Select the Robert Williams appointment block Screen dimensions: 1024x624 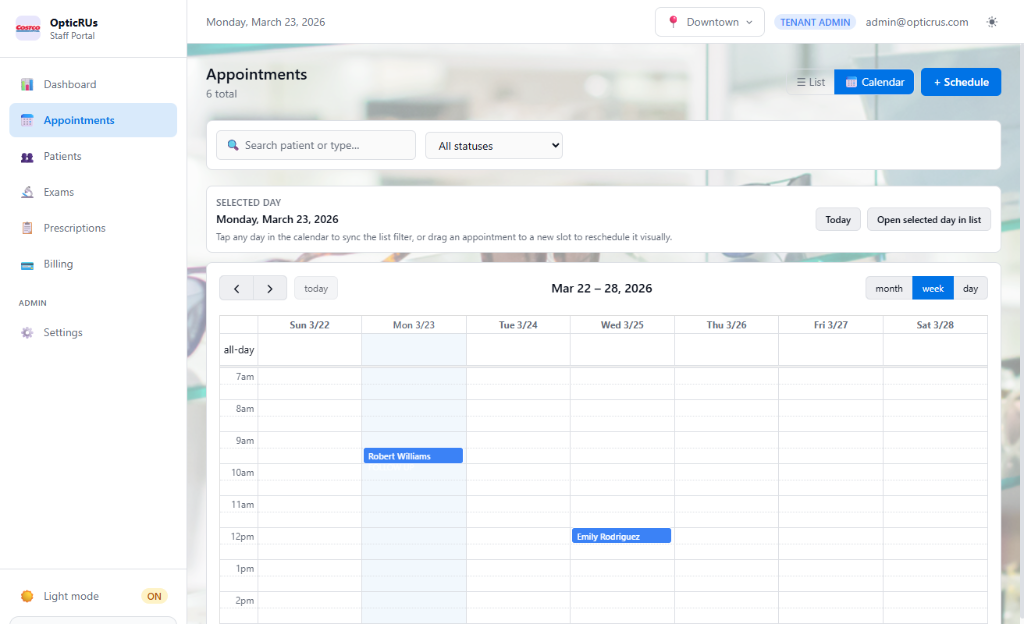tap(413, 455)
